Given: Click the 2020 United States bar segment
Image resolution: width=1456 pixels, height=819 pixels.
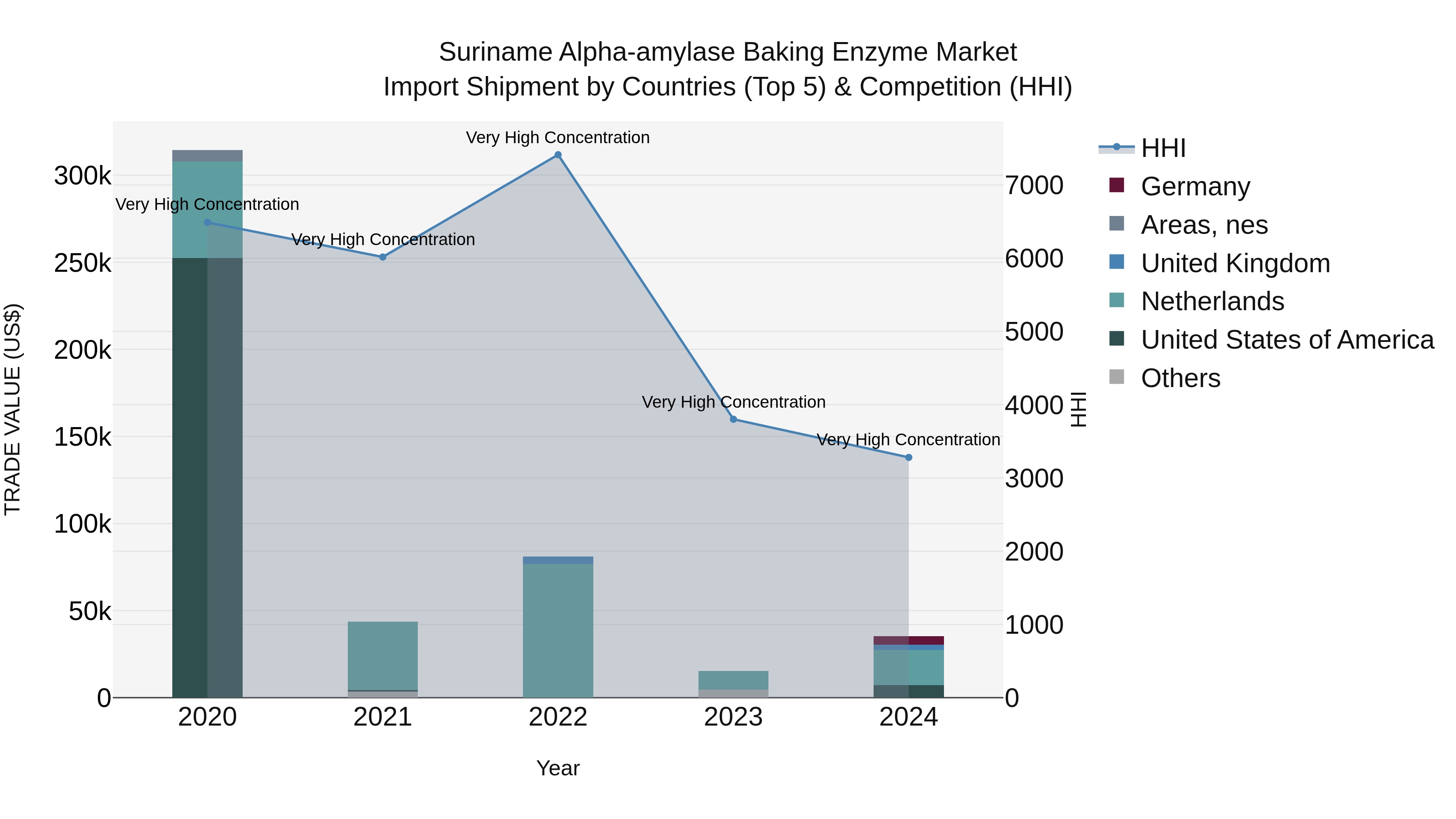Looking at the screenshot, I should 207,478.
